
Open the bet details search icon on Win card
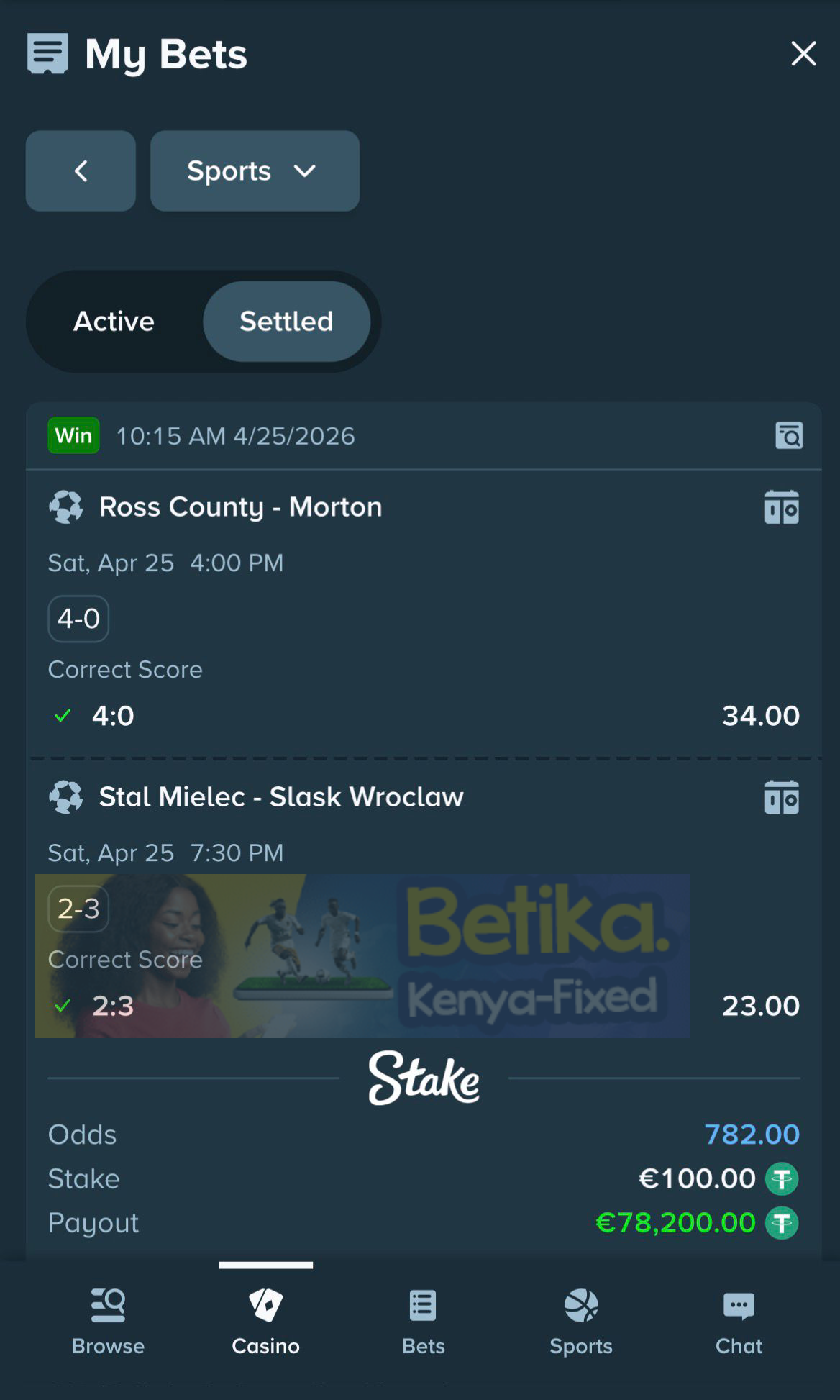coord(789,435)
